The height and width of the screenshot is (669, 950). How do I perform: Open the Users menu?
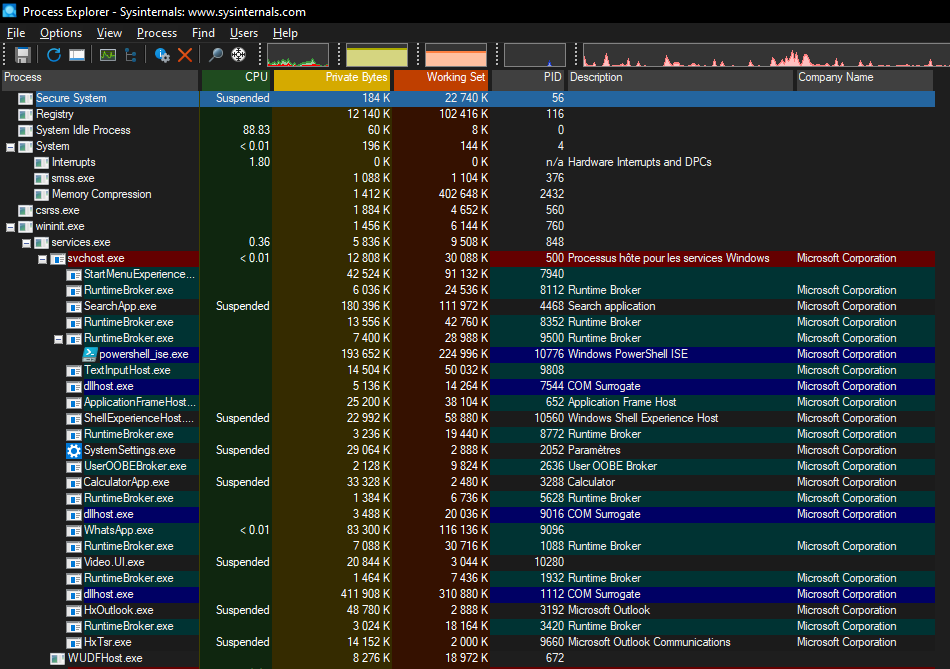point(244,33)
